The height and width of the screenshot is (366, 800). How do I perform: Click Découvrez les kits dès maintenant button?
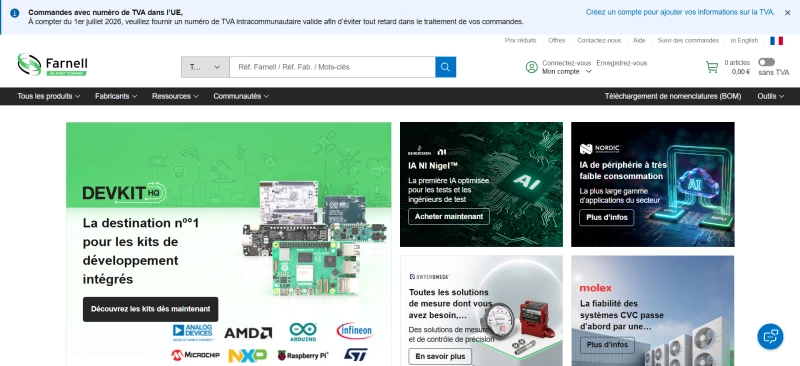click(x=151, y=309)
